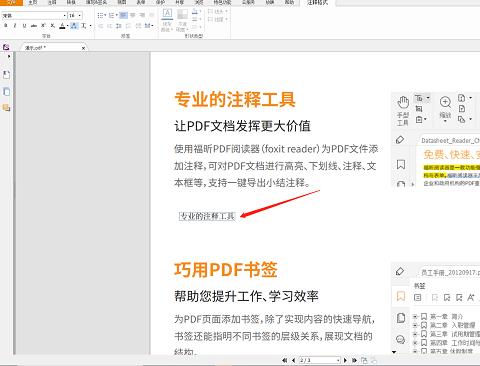Select the 专业的注释工具 text box annotation
The image size is (480, 366).
pos(207,216)
